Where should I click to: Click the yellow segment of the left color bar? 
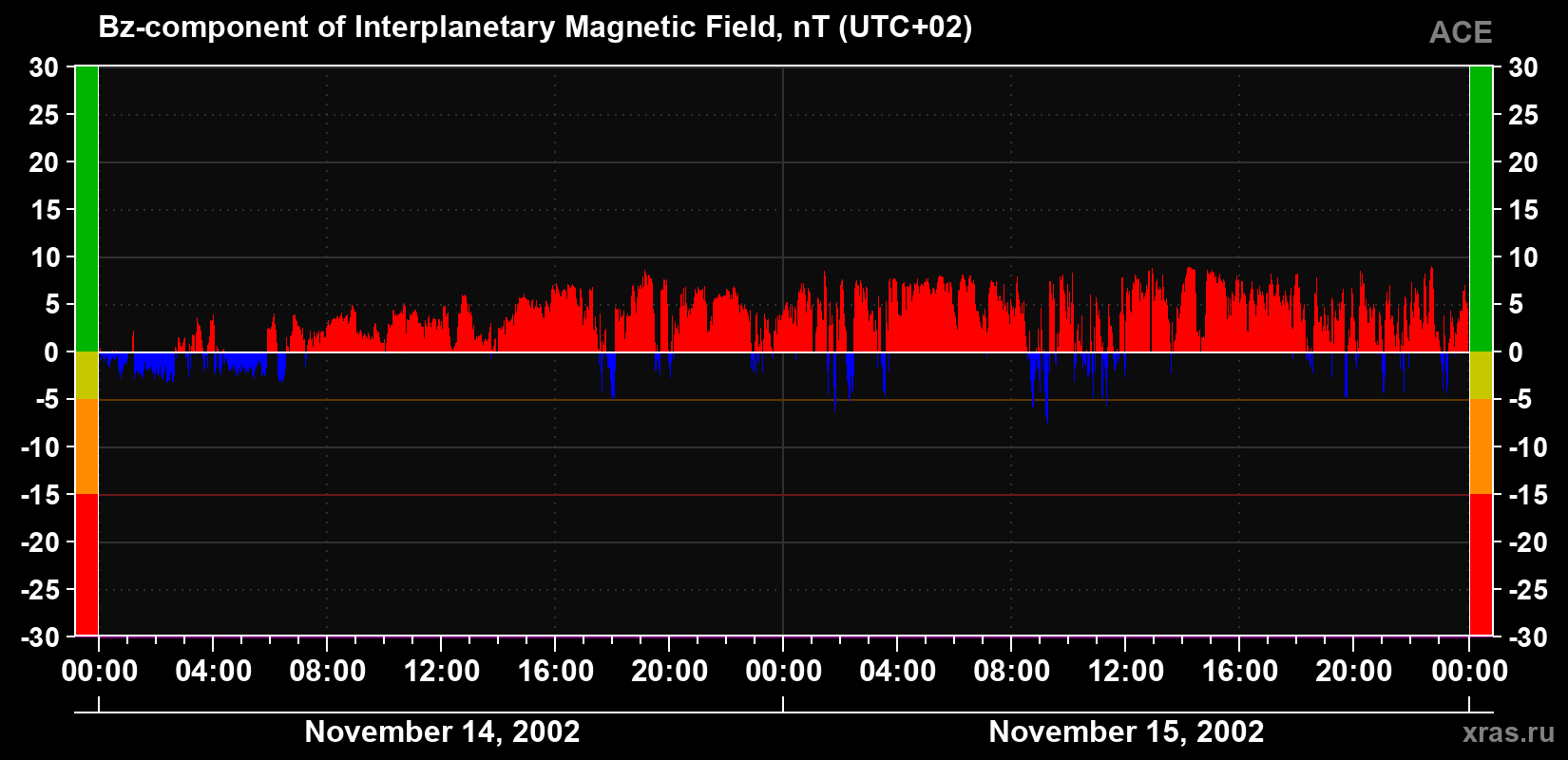pos(86,375)
